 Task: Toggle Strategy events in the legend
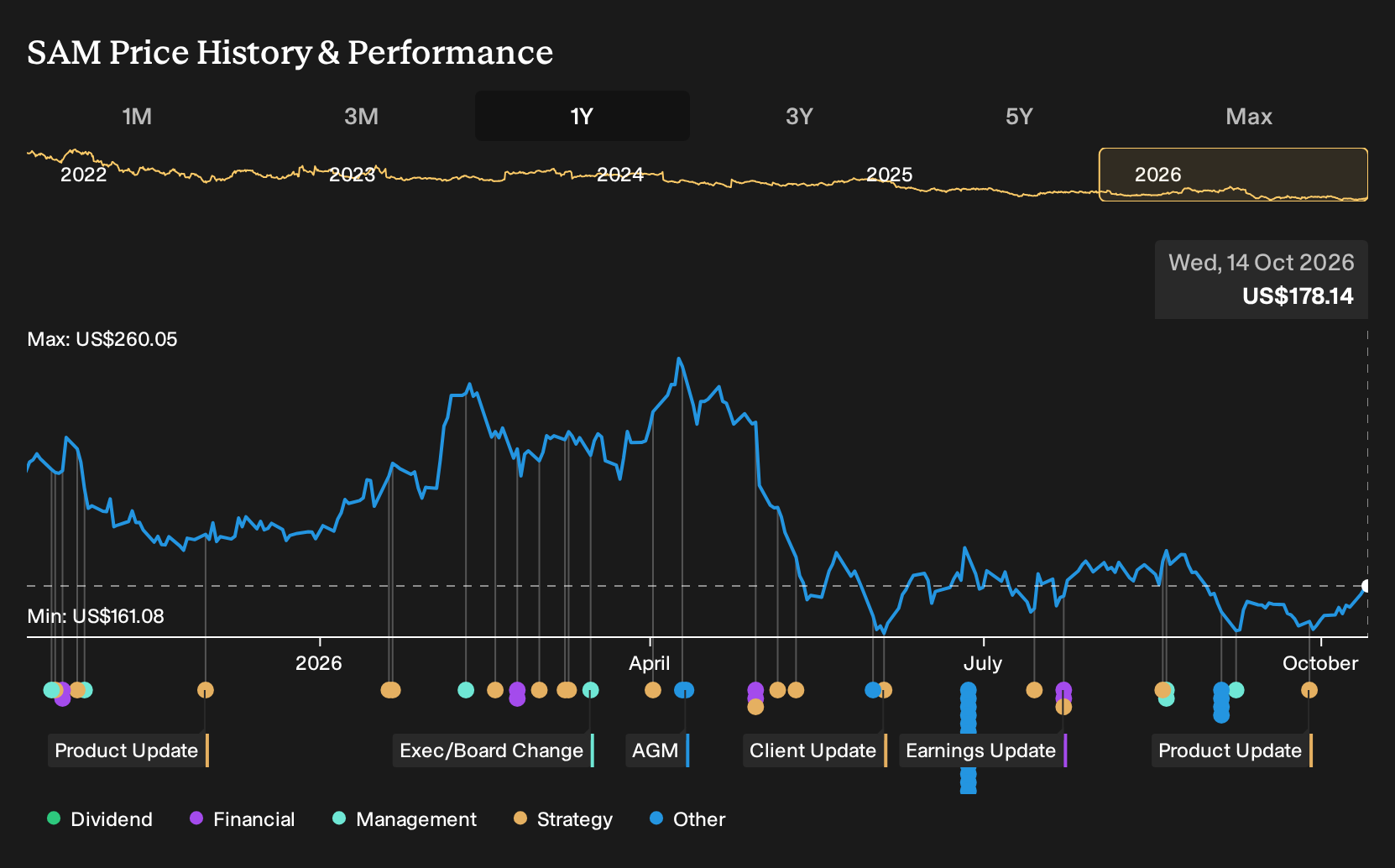(x=563, y=819)
